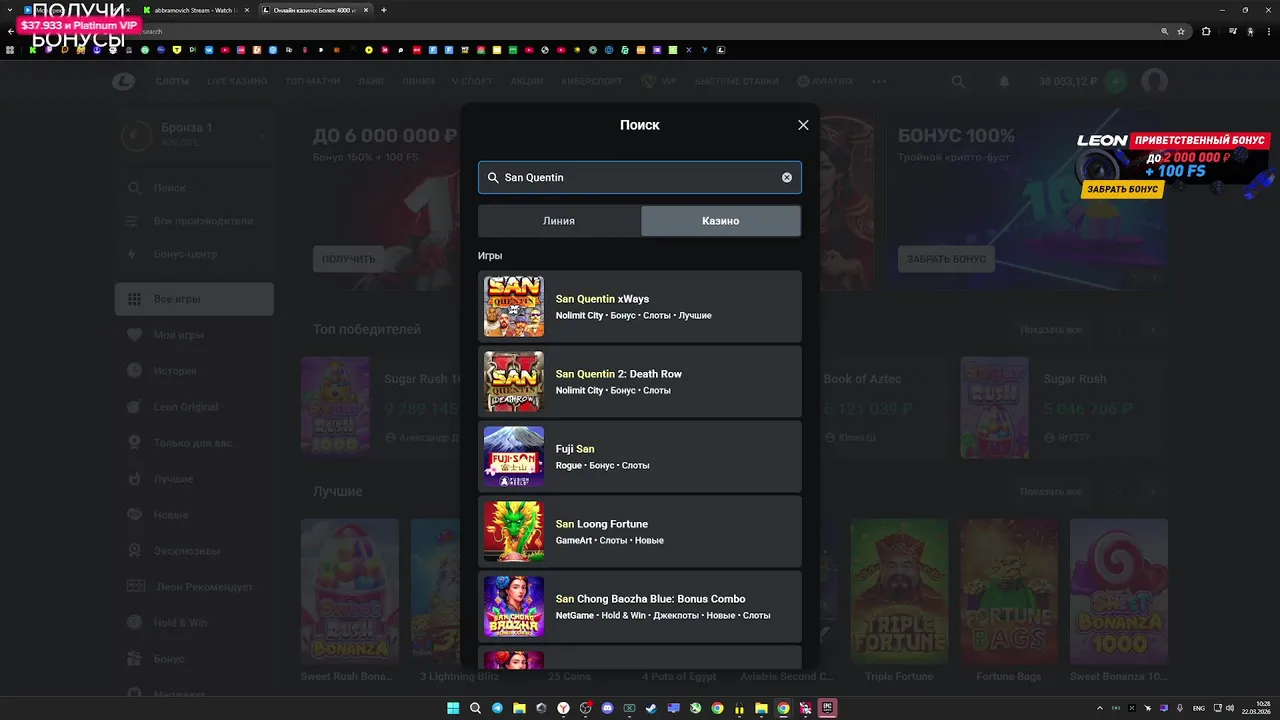The width and height of the screenshot is (1280, 720).
Task: Open San Quentin 2: Death Row thumbnail
Action: pyautogui.click(x=514, y=381)
